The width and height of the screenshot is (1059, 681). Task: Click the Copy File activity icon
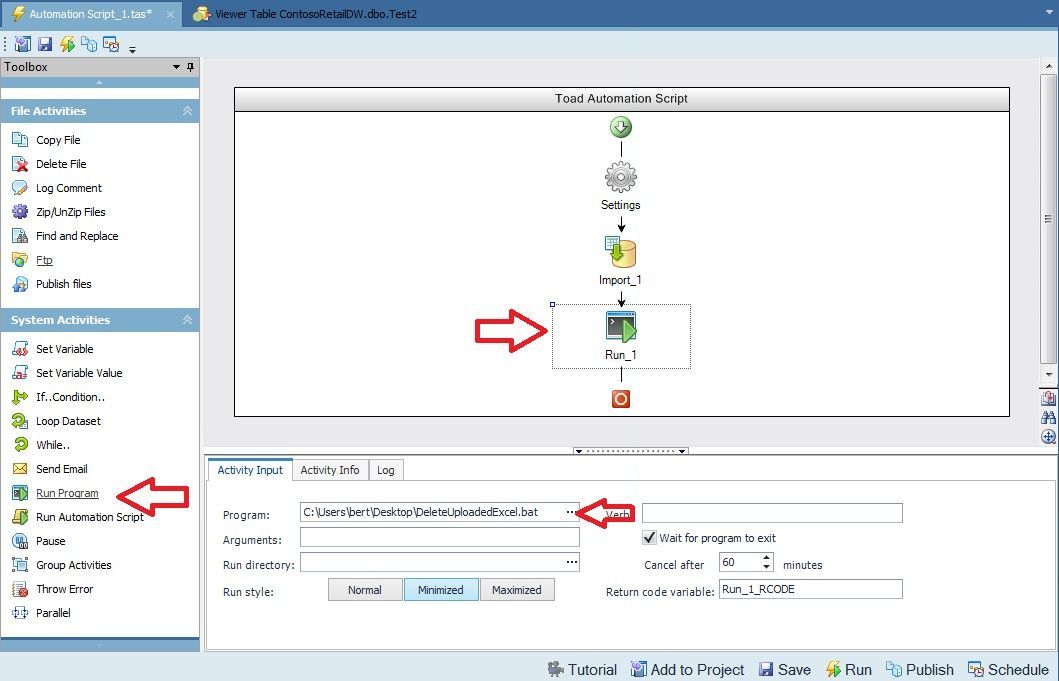tap(20, 140)
